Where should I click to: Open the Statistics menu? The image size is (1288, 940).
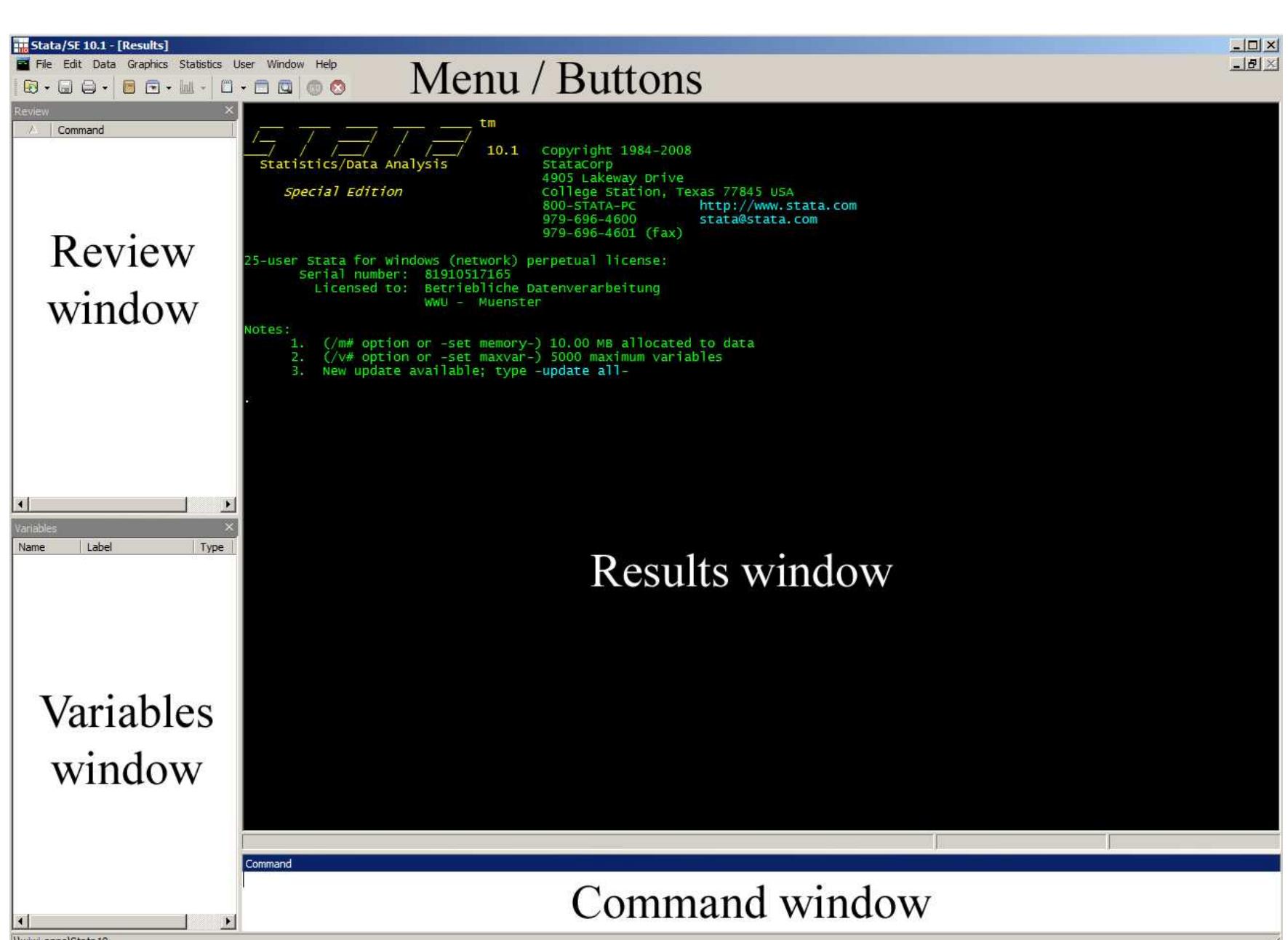[x=200, y=64]
